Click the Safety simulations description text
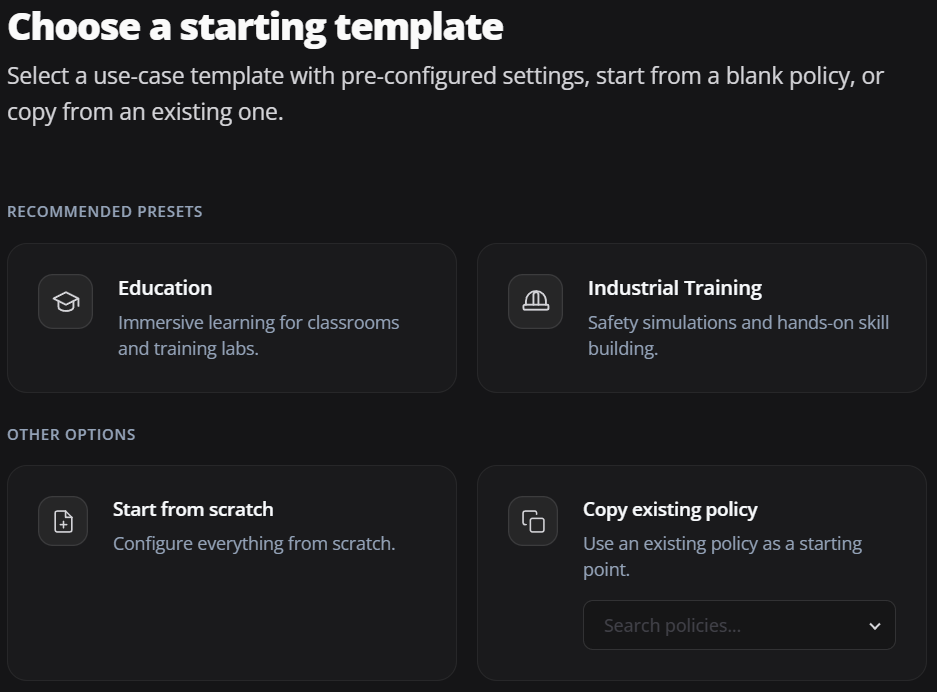 click(x=738, y=335)
